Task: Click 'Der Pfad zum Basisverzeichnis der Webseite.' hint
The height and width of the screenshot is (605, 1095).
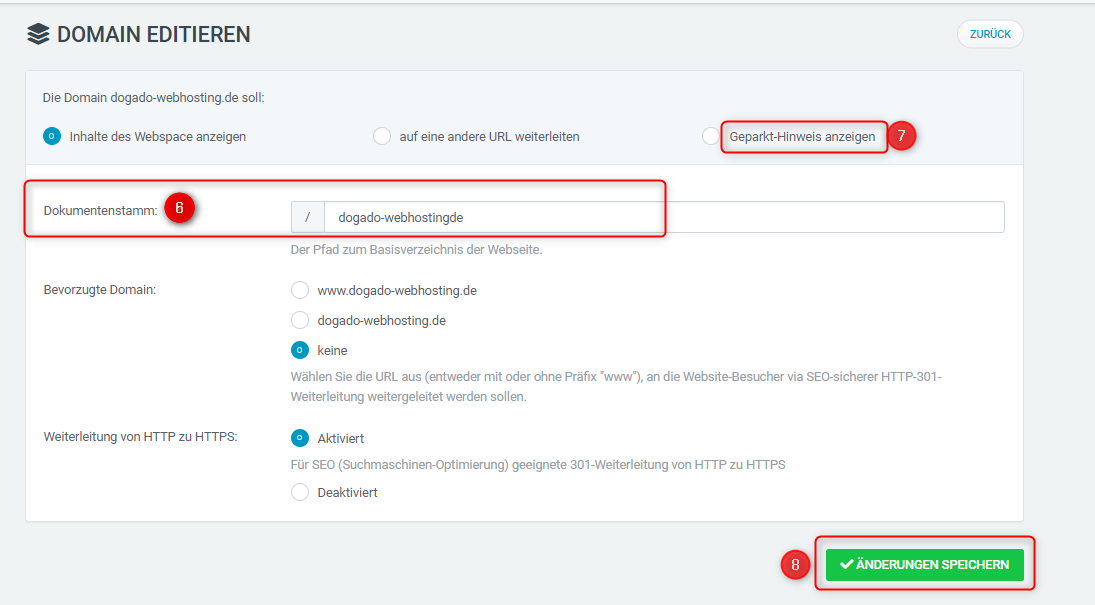Action: click(x=416, y=249)
